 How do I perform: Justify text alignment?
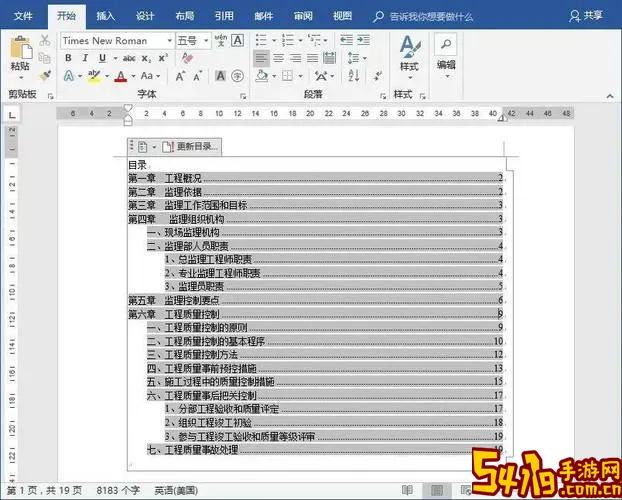(x=313, y=58)
